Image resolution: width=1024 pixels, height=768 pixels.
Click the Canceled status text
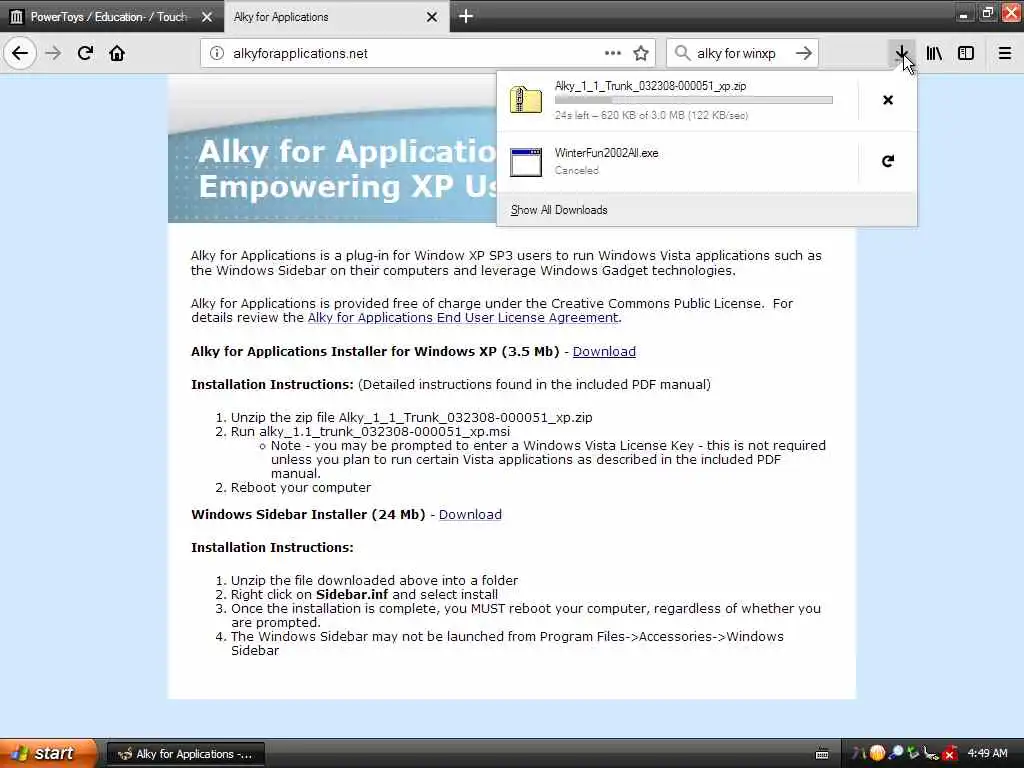(577, 170)
